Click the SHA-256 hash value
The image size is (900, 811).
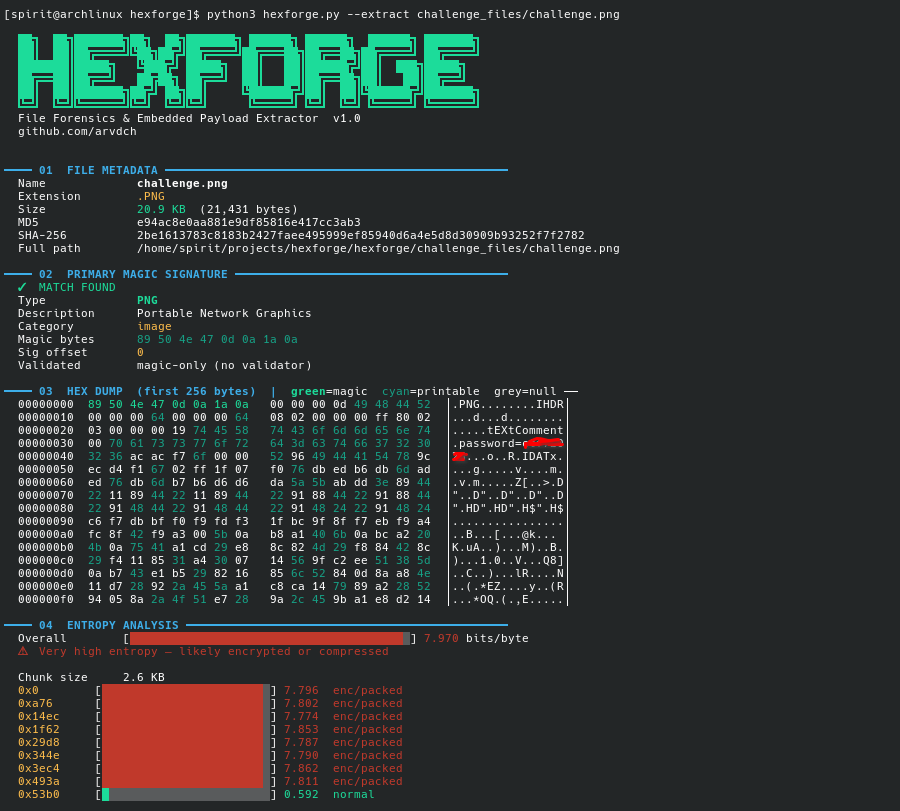click(x=360, y=235)
